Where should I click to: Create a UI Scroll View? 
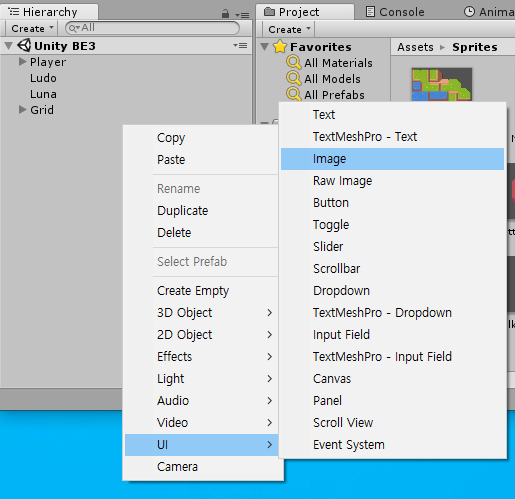[392, 423]
